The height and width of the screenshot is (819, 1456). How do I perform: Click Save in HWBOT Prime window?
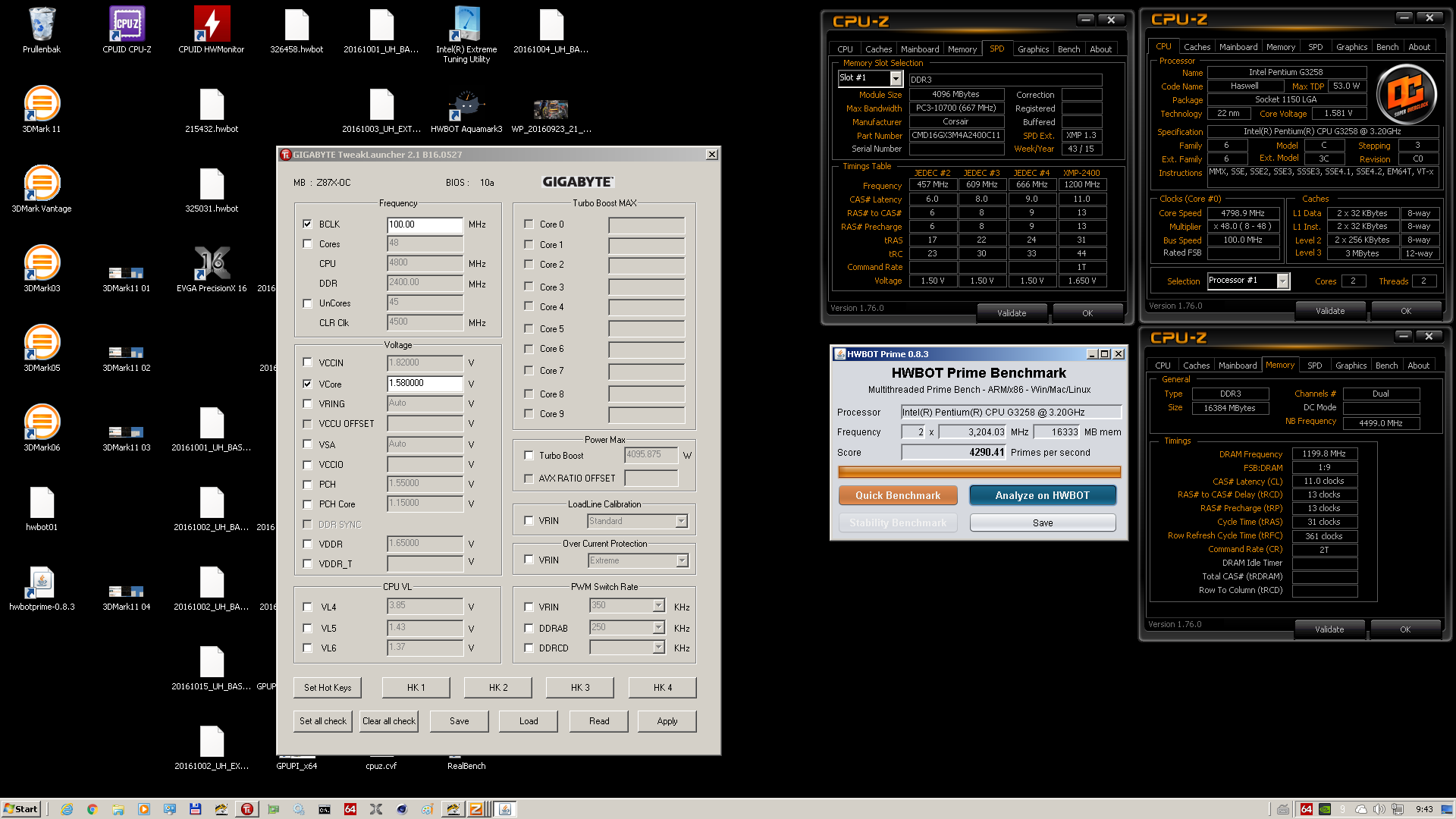point(1042,522)
